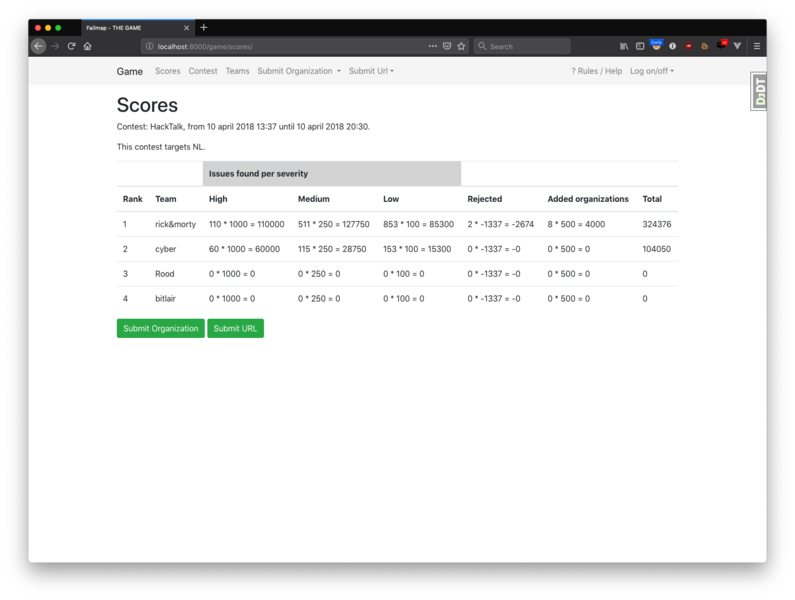
Task: Open the Firefox library icon
Action: pyautogui.click(x=624, y=46)
